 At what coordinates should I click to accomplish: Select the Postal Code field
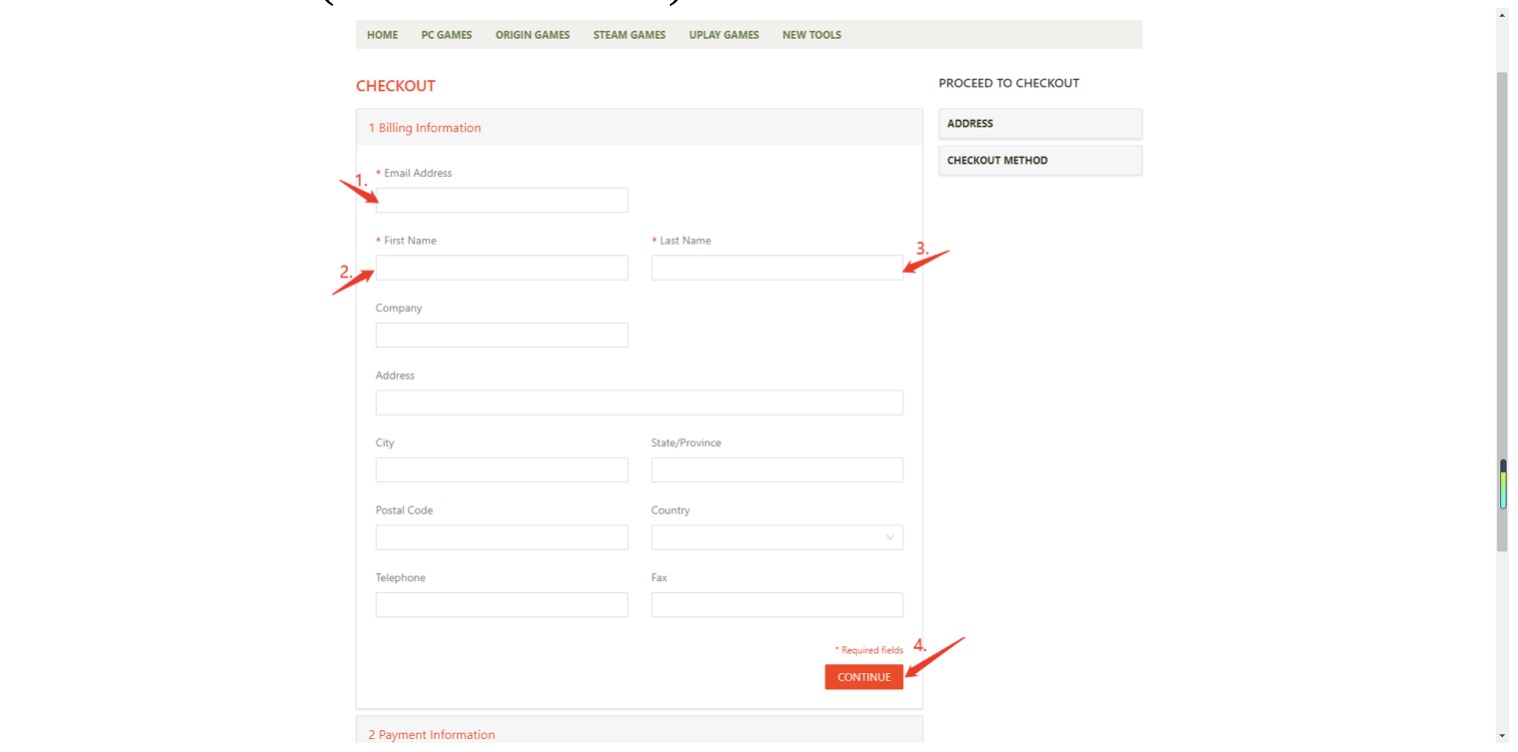pyautogui.click(x=501, y=538)
